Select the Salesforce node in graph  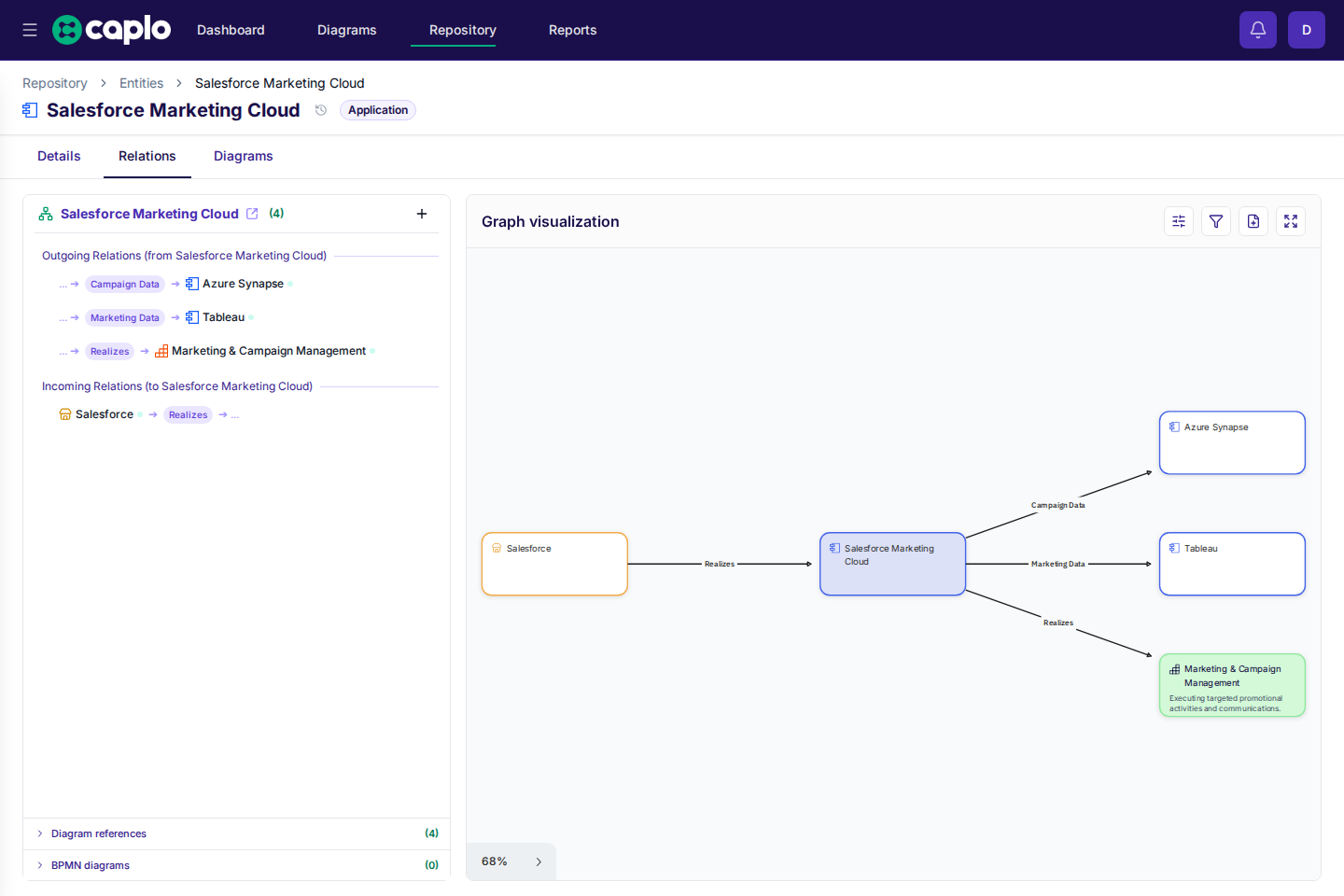pos(554,564)
